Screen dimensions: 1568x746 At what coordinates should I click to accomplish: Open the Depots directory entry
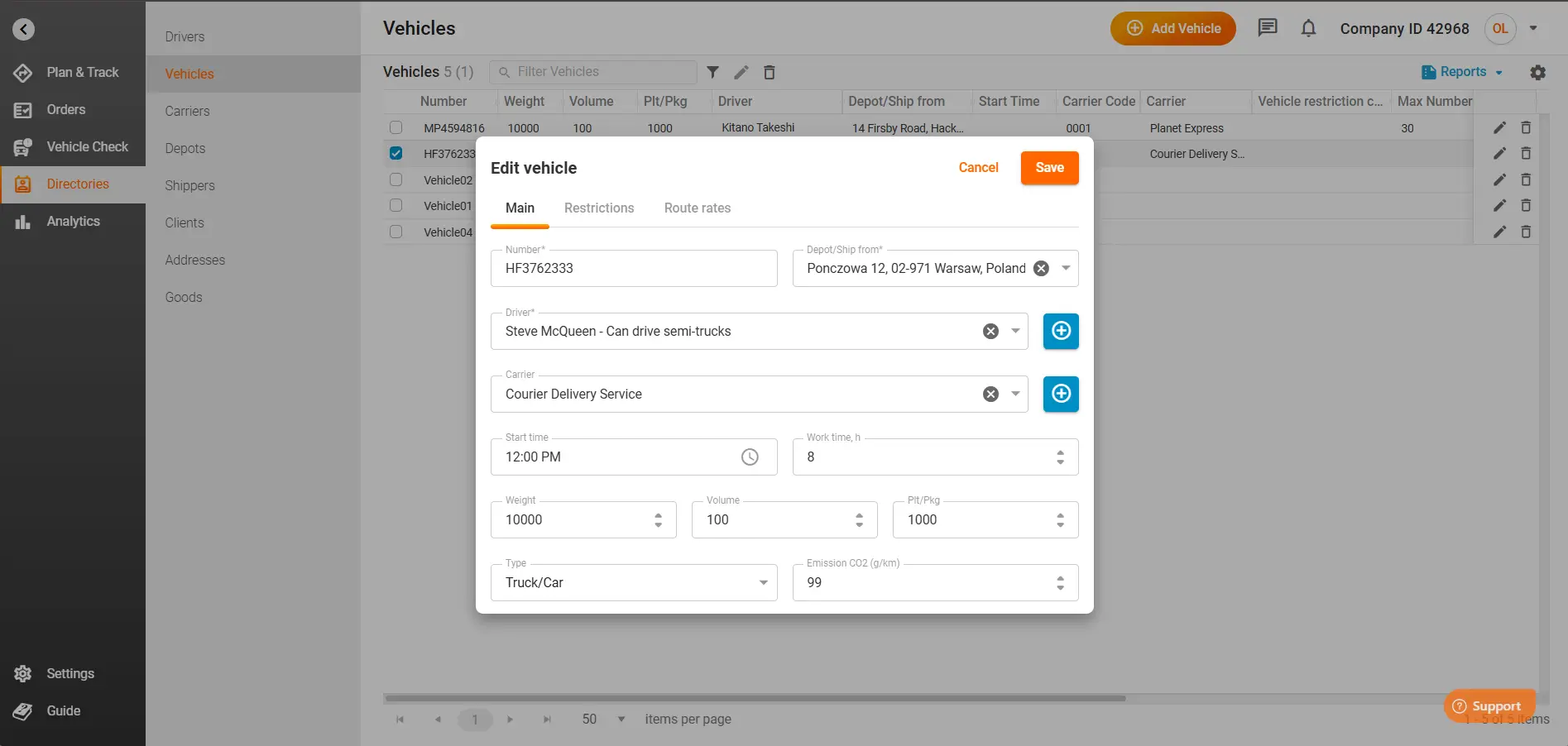[185, 148]
